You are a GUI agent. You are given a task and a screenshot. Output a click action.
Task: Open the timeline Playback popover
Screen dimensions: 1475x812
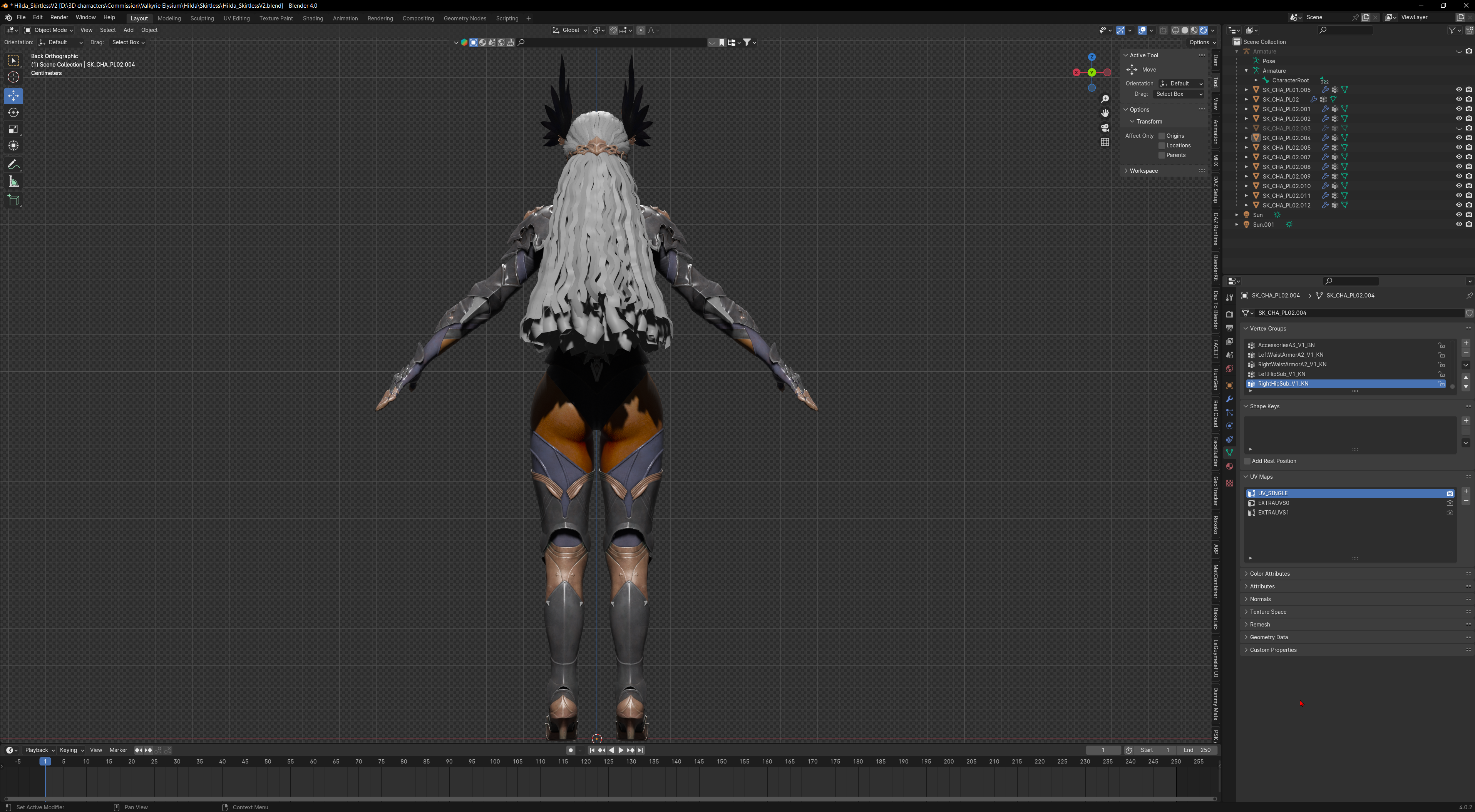tap(39, 750)
